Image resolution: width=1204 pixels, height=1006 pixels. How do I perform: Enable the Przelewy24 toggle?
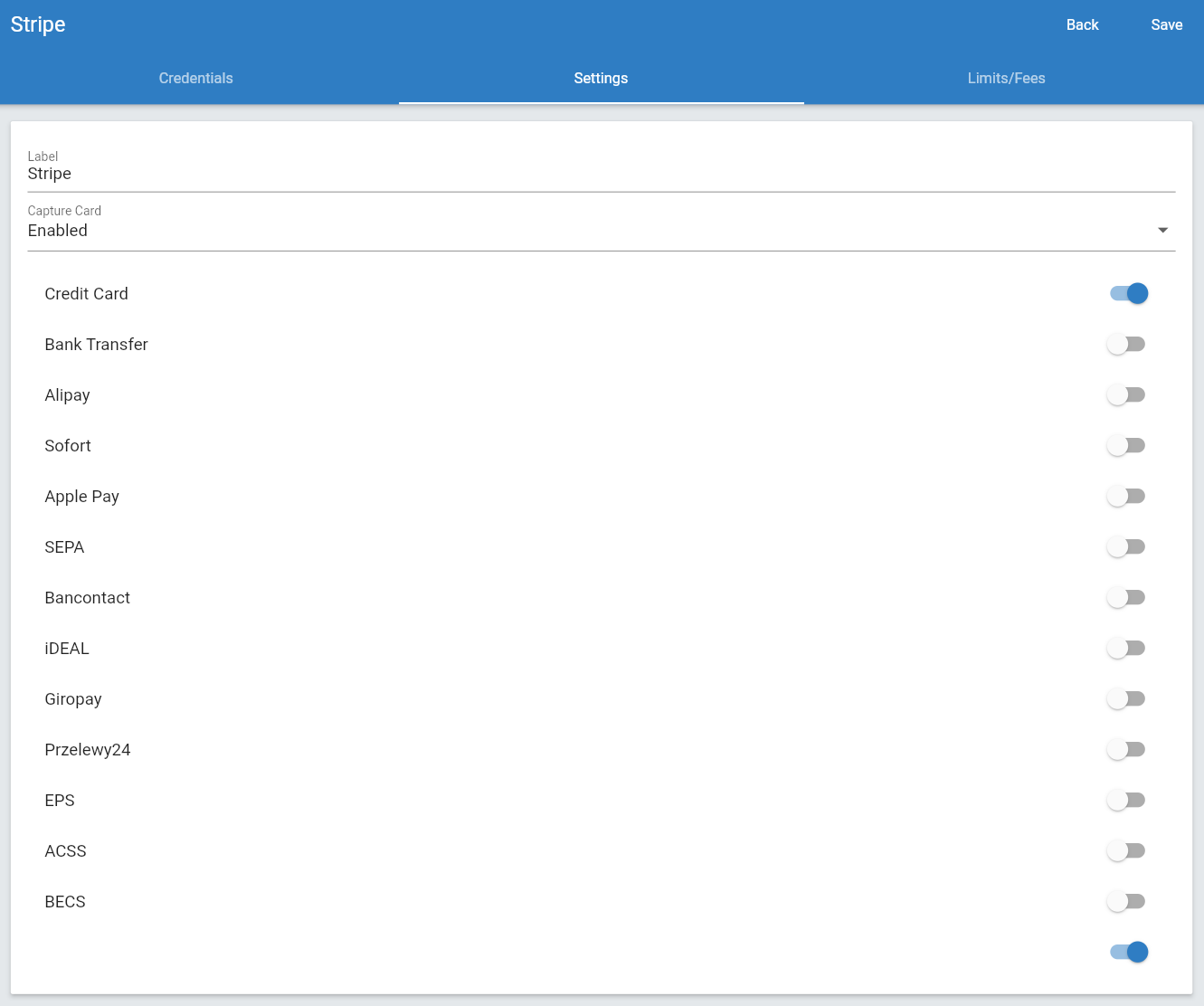pyautogui.click(x=1126, y=749)
